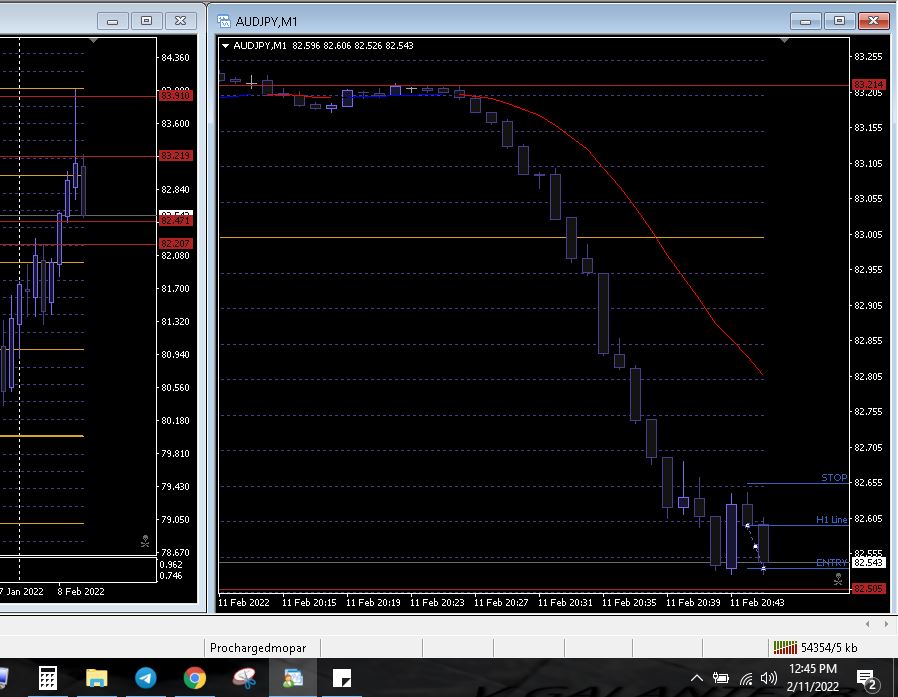Viewport: 898px width, 697px height.
Task: Open the notification center icon
Action: pos(868,680)
